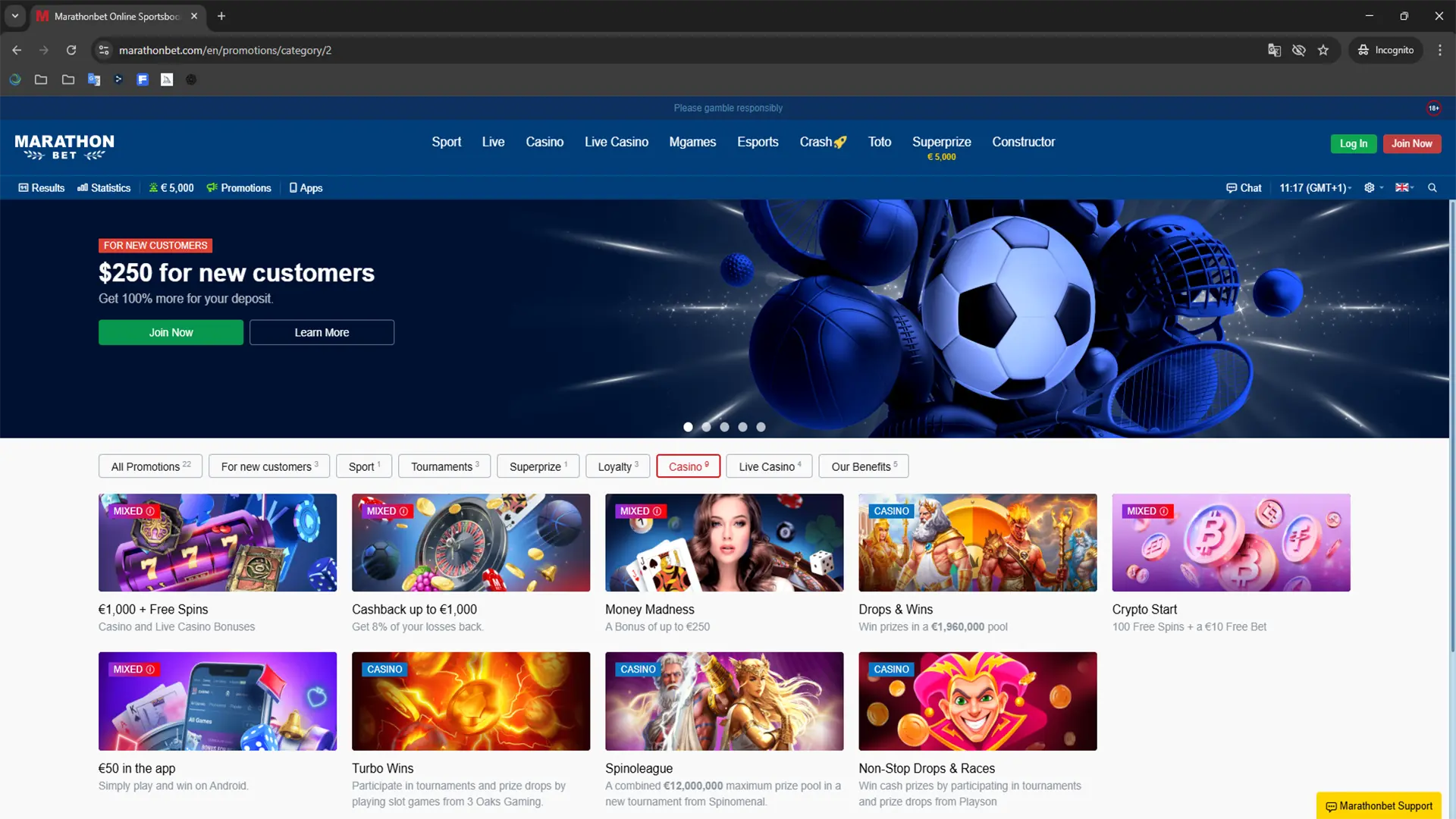The image size is (1456, 819).
Task: Select the Live Casino promotions filter tab
Action: click(769, 466)
